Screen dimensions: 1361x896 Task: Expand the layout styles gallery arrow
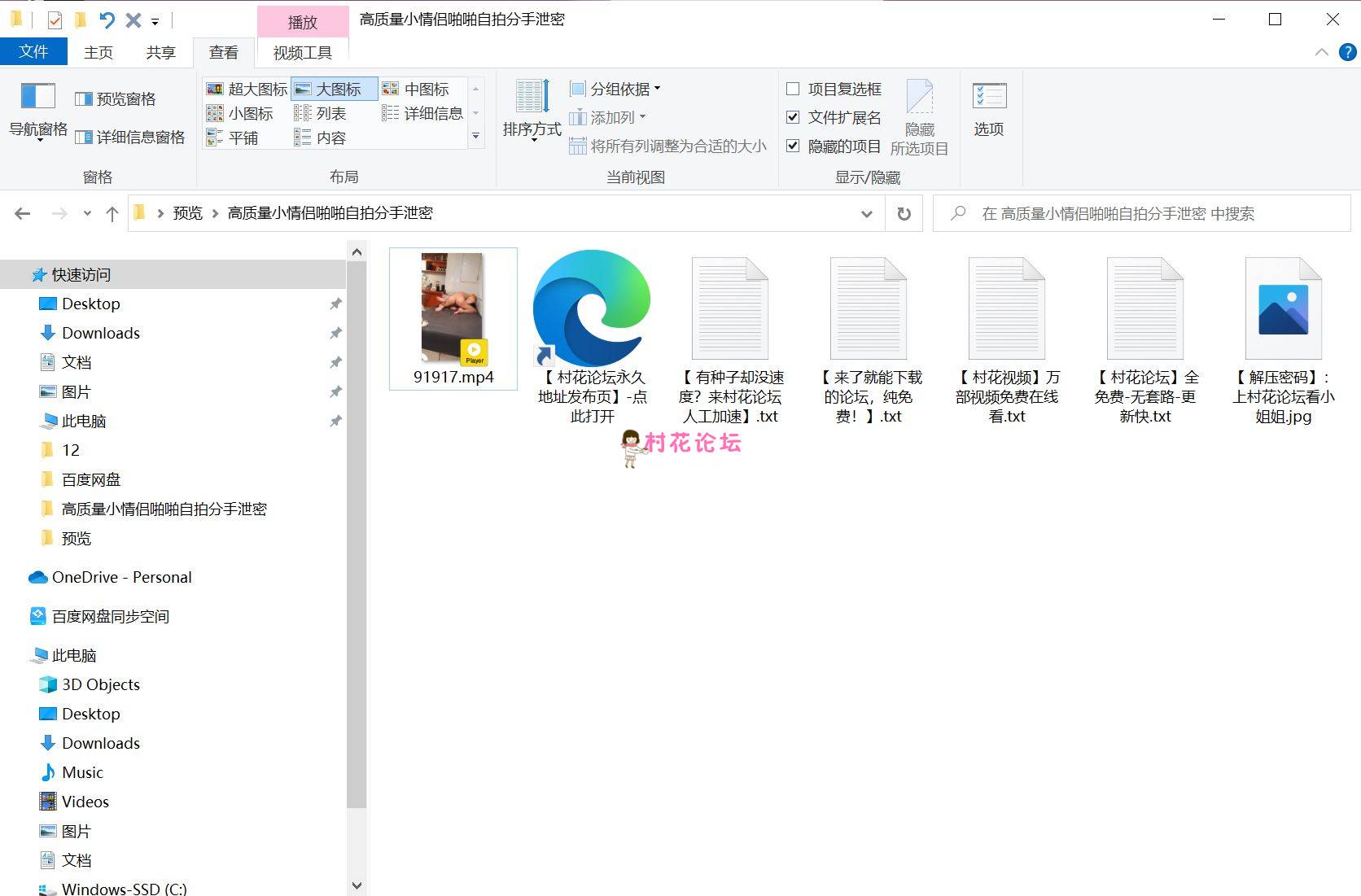point(475,138)
